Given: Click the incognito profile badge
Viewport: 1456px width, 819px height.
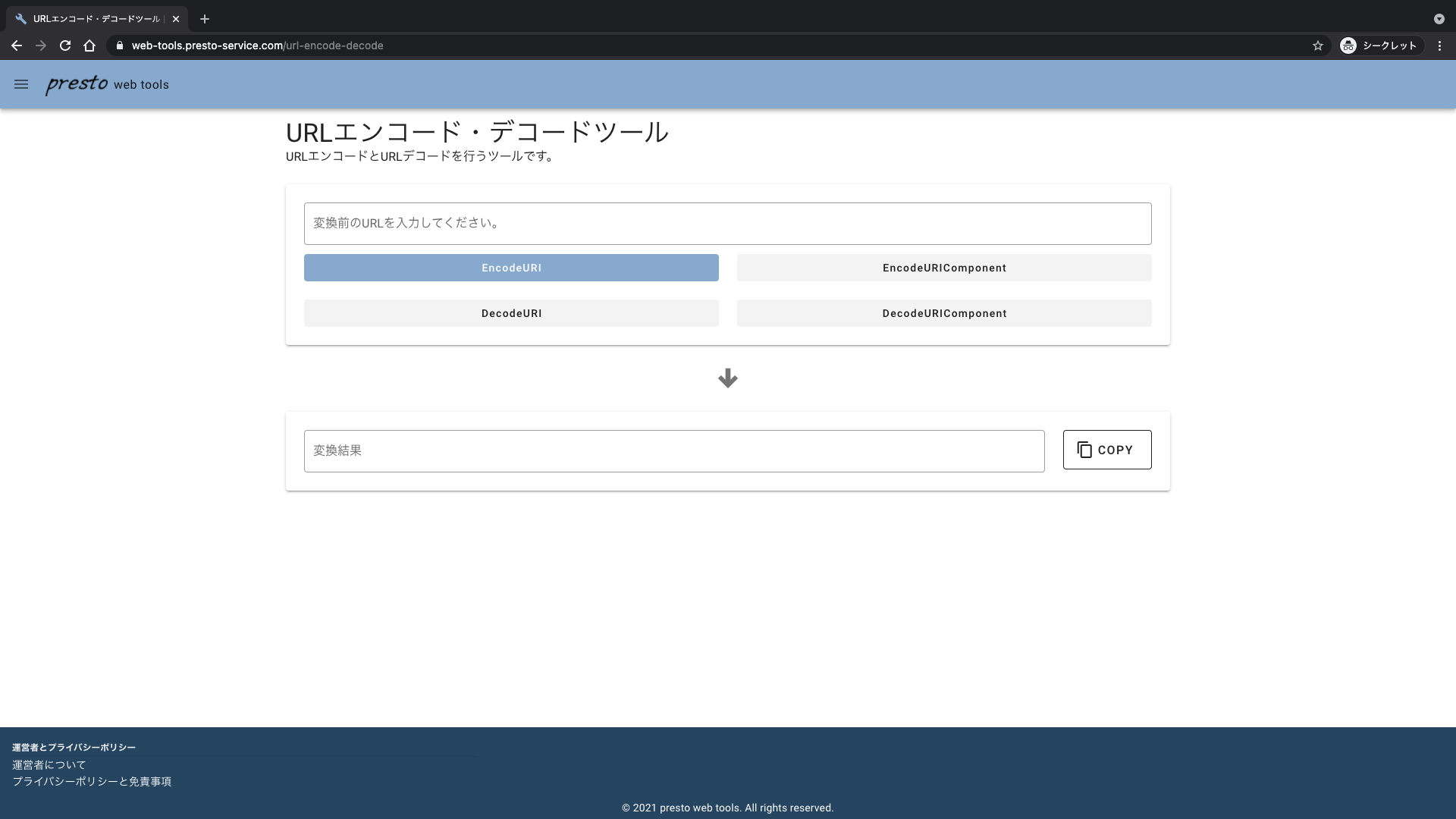Looking at the screenshot, I should coord(1380,45).
